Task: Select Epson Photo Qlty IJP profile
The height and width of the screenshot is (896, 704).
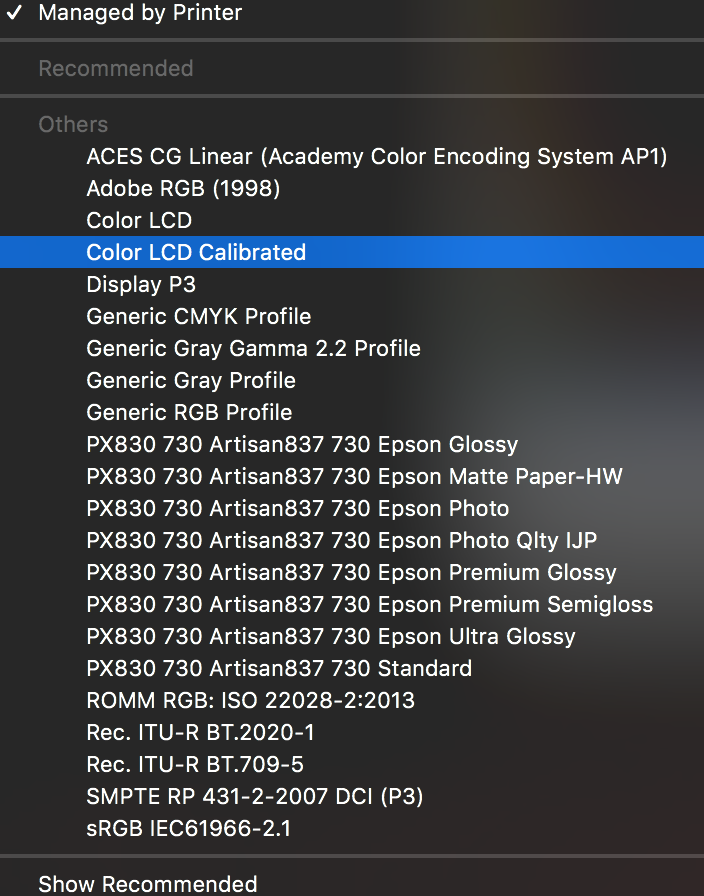Action: coord(341,540)
